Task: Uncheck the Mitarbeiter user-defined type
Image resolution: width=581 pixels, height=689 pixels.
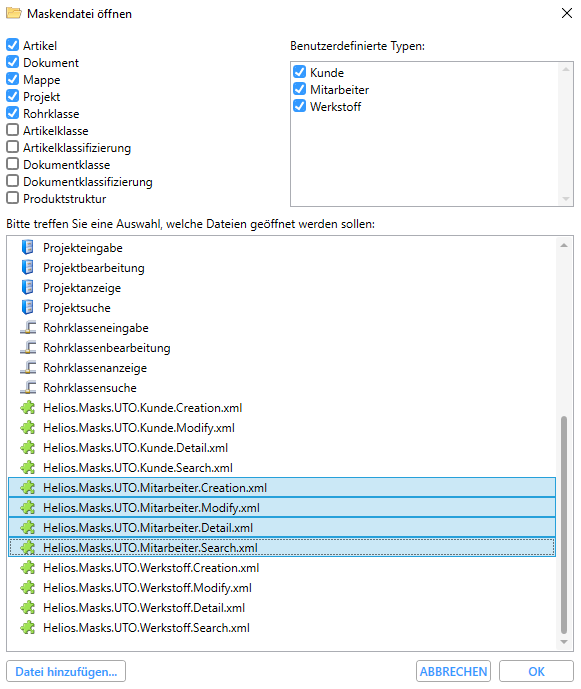Action: (300, 89)
